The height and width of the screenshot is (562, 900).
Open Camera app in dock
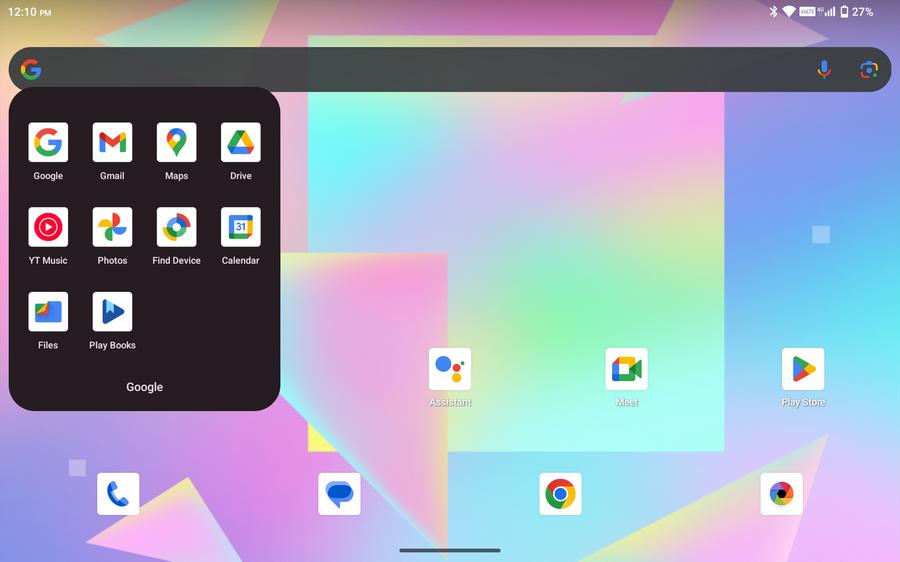click(781, 494)
